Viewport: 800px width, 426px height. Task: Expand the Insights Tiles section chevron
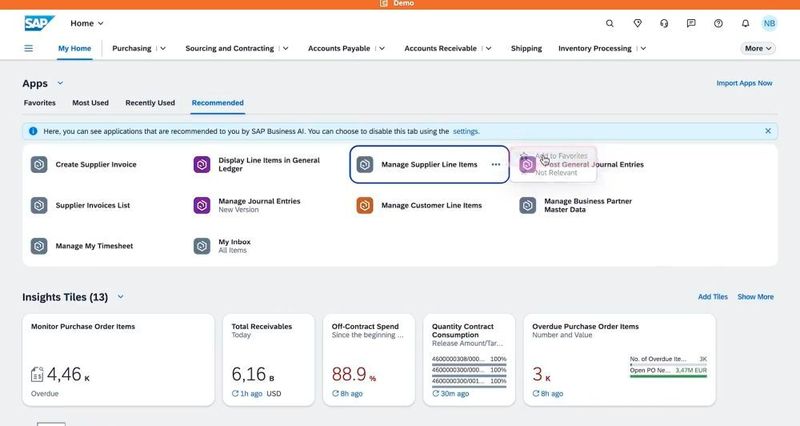point(120,297)
